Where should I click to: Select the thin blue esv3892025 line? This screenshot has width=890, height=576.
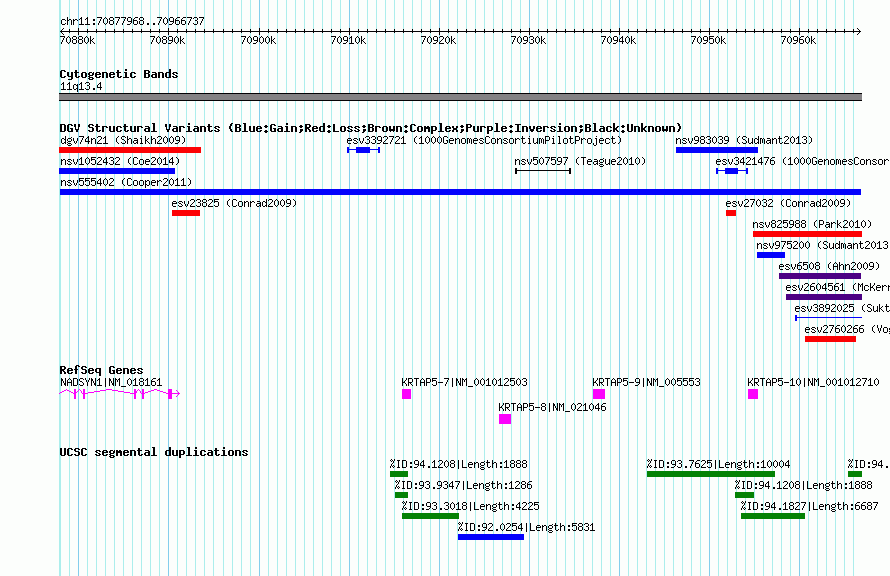click(x=828, y=318)
